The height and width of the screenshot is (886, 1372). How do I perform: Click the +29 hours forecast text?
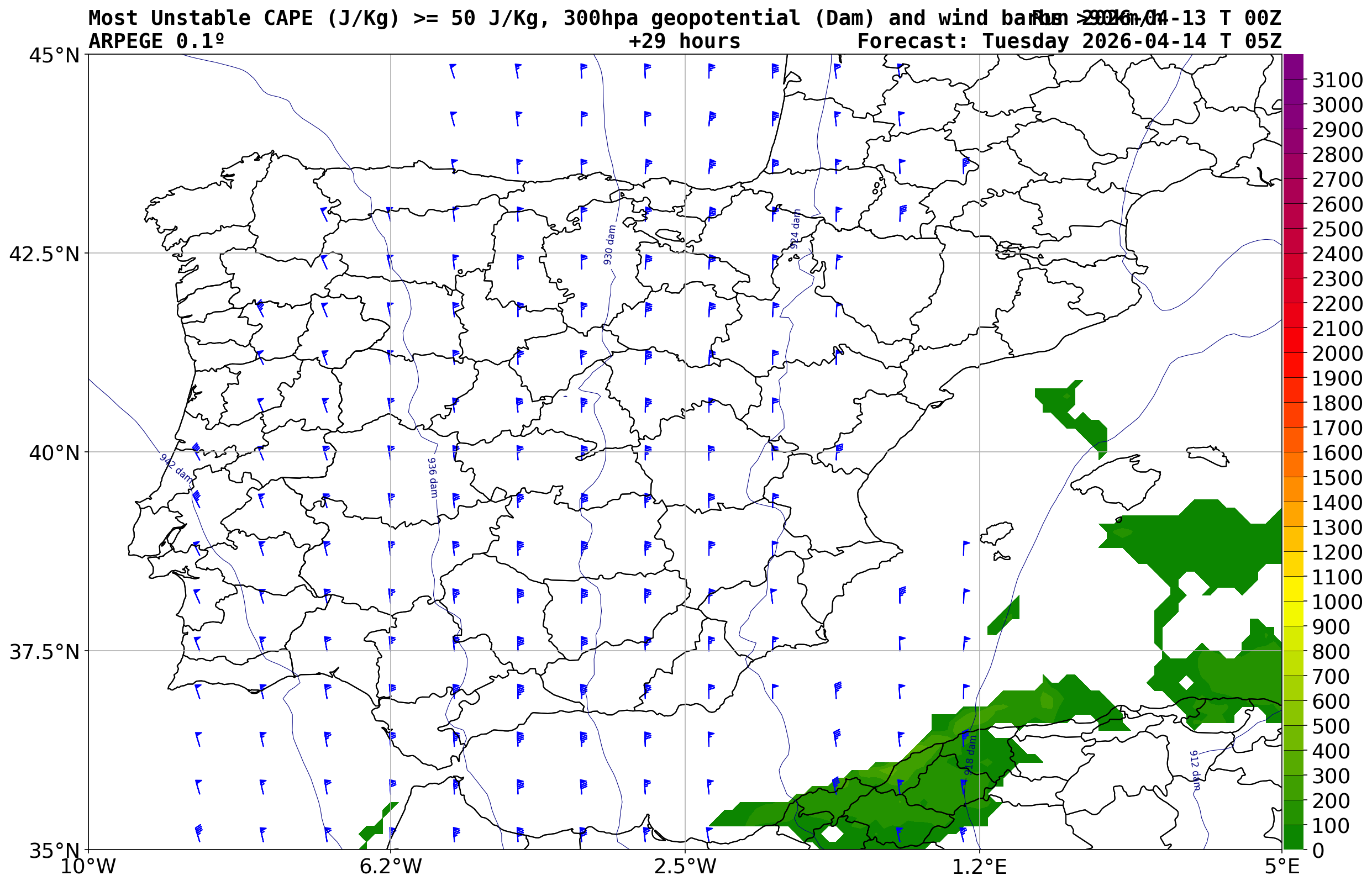[684, 41]
